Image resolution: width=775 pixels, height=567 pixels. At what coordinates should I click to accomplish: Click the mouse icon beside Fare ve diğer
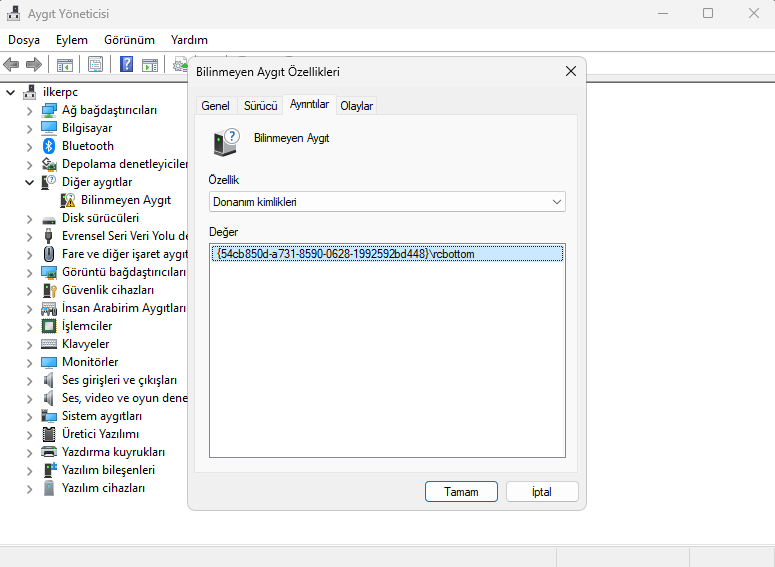tap(48, 254)
